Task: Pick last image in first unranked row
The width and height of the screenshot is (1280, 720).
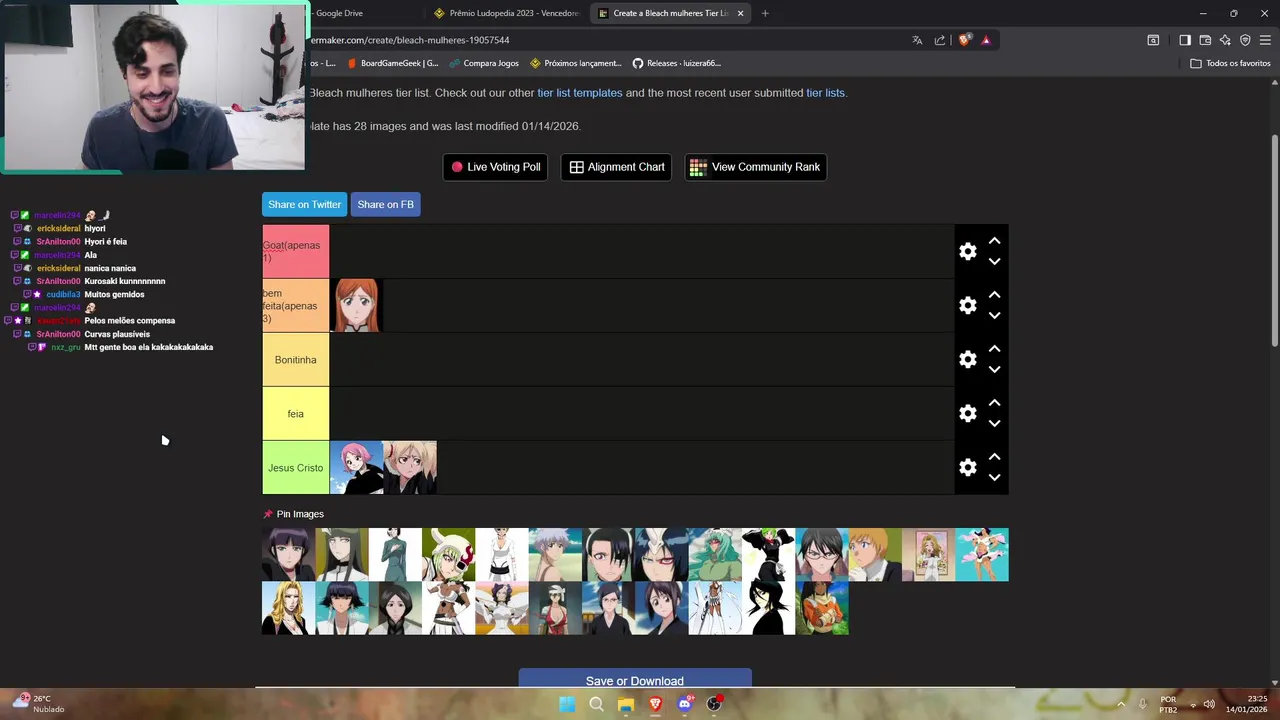Action: pos(982,554)
